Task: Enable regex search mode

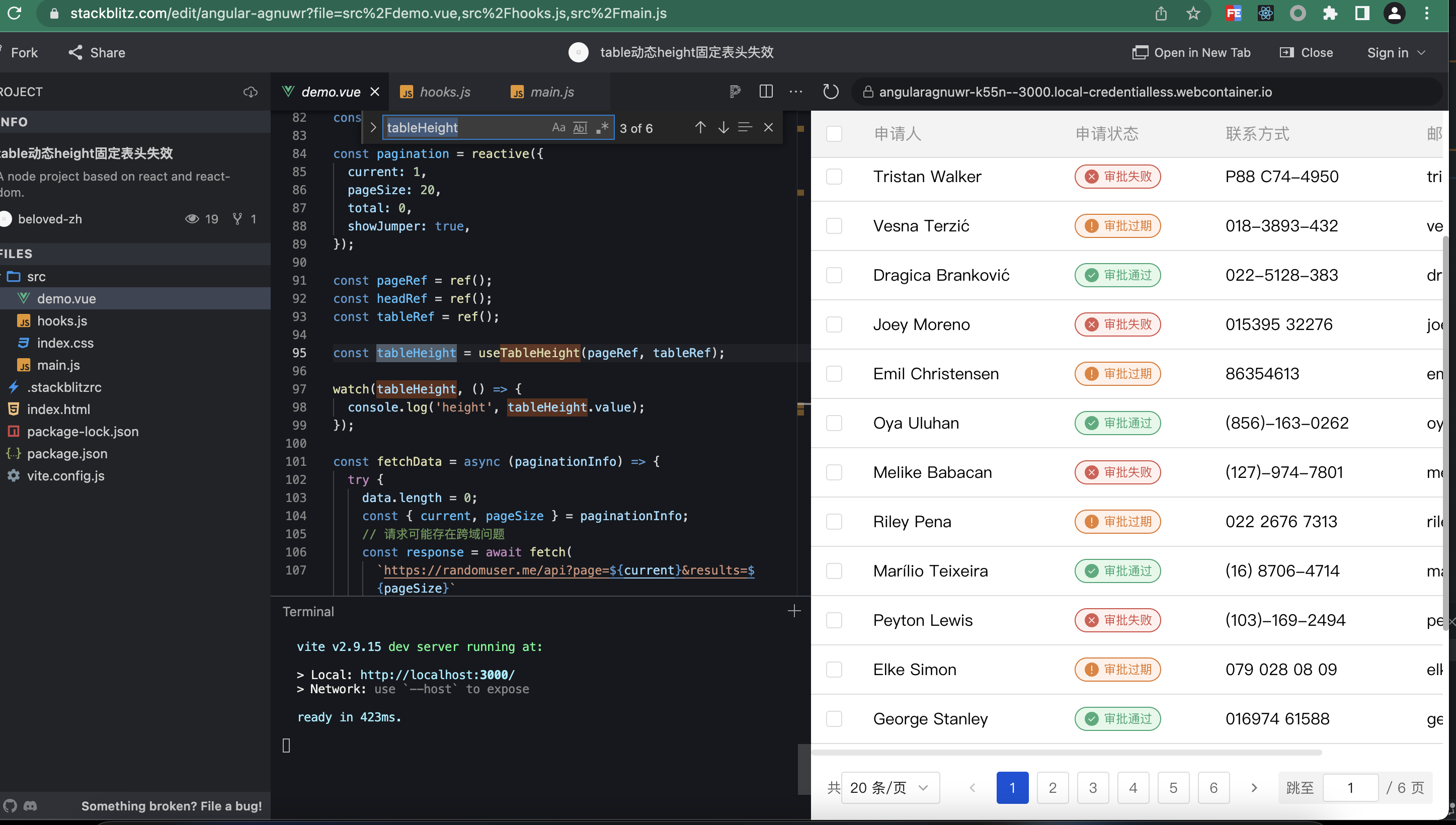Action: (603, 127)
